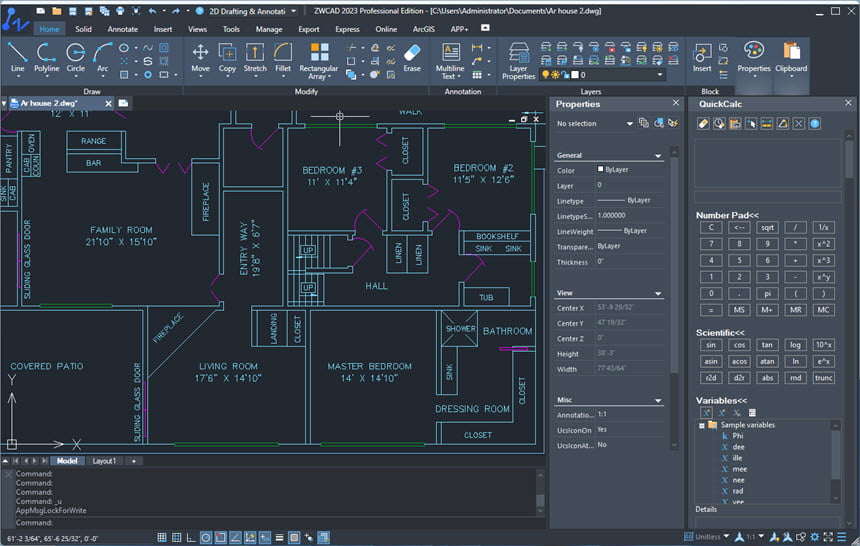This screenshot has width=860, height=546.
Task: Collapse the General section in Properties
Action: 658,156
